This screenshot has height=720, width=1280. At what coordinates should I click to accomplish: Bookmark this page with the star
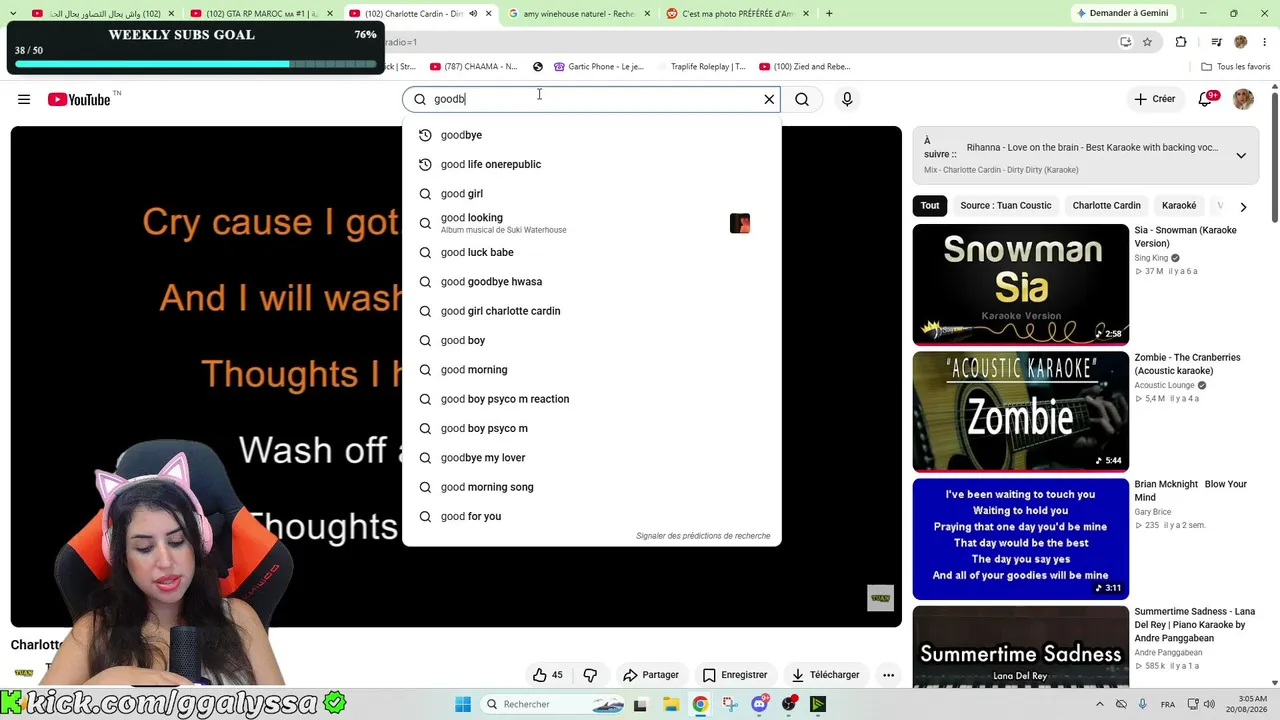click(1147, 42)
